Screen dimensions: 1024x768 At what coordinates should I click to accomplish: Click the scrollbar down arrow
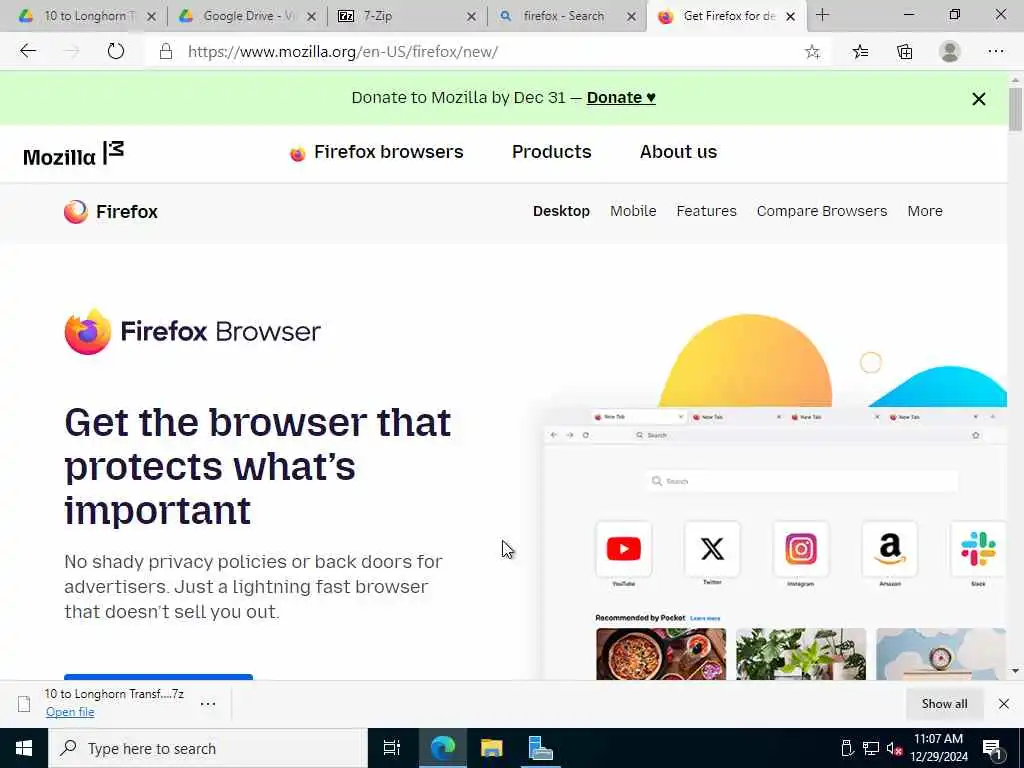coord(1016,671)
